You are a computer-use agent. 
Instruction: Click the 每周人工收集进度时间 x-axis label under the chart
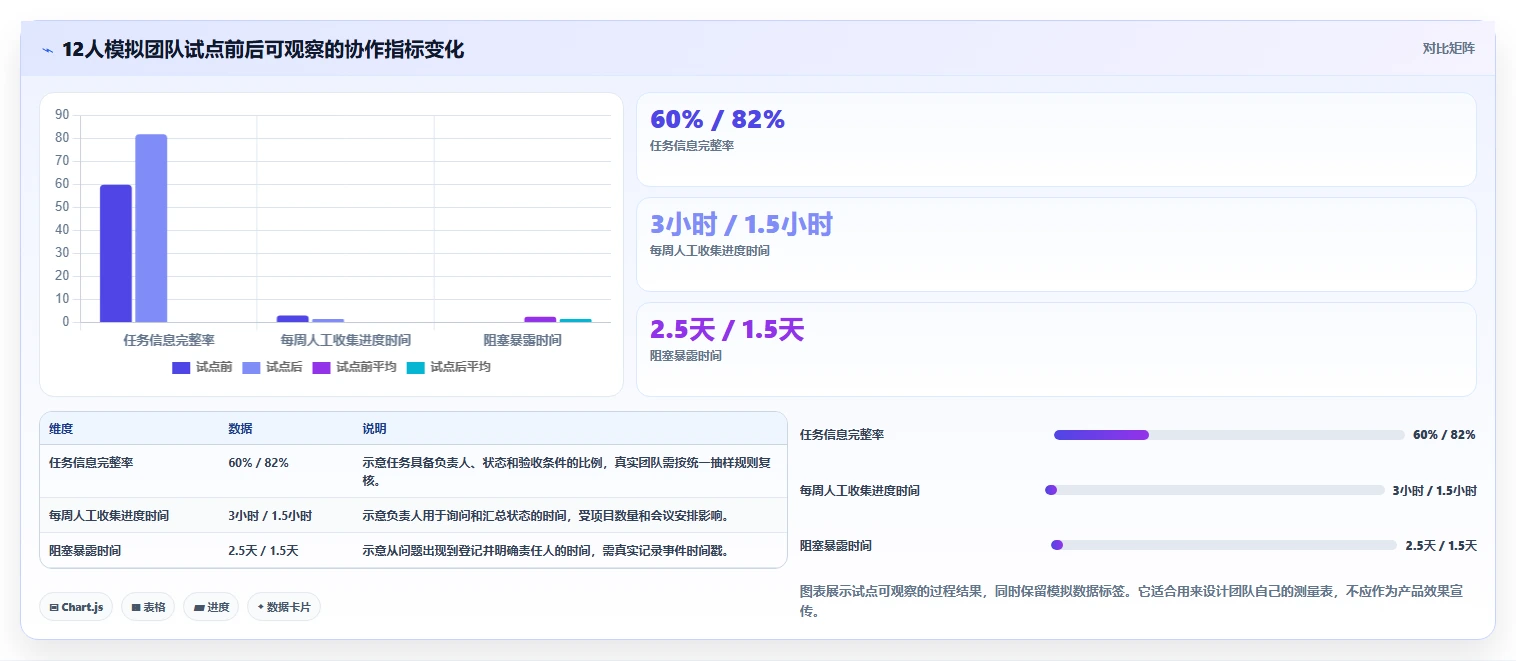[345, 340]
